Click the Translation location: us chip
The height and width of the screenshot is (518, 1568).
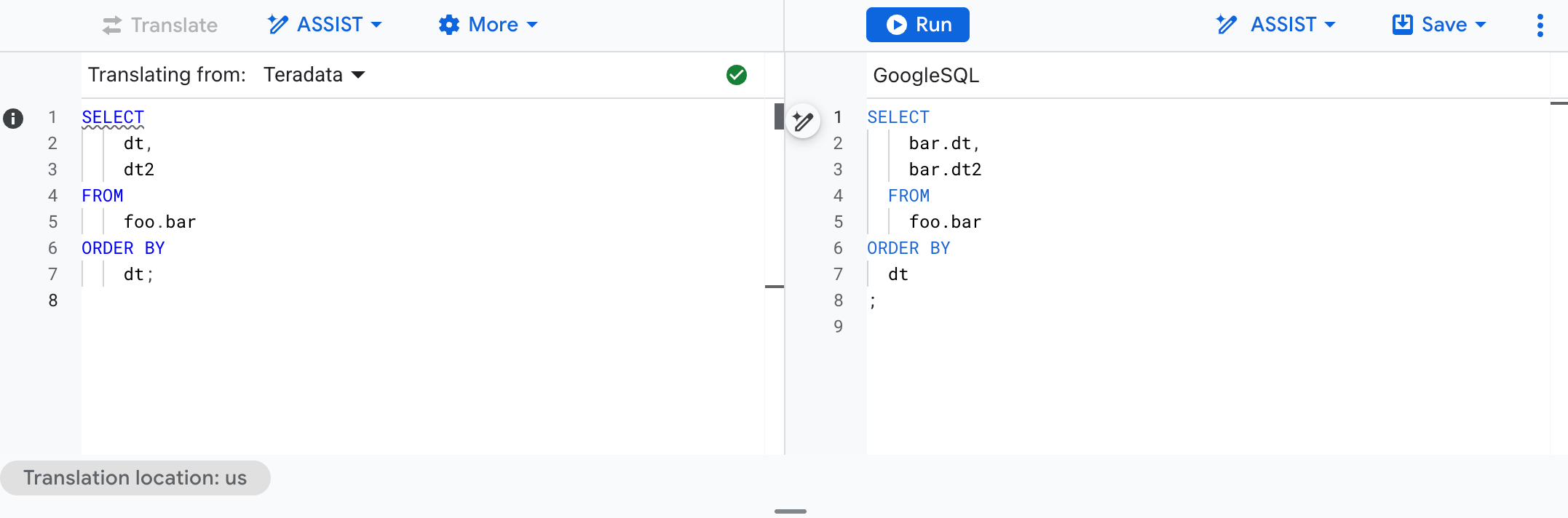tap(135, 478)
